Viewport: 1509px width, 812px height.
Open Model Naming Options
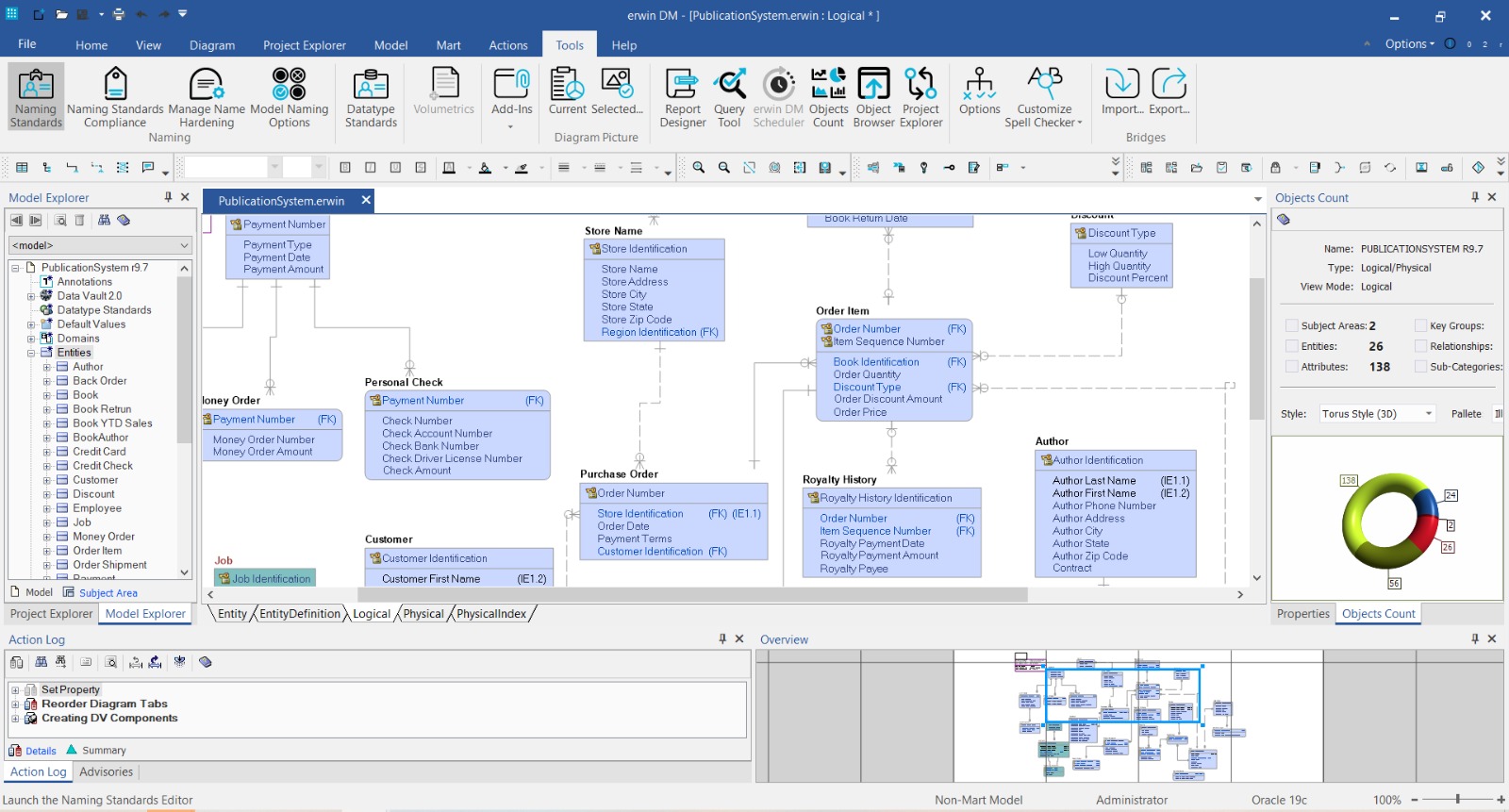pos(289,97)
